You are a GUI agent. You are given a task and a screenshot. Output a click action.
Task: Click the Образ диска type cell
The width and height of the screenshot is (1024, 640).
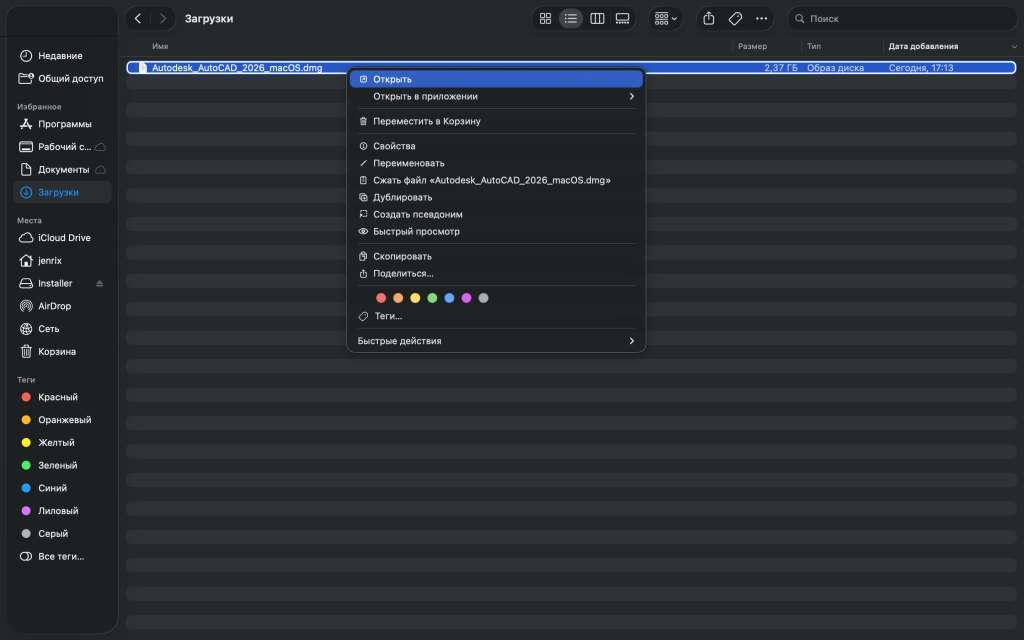(835, 67)
